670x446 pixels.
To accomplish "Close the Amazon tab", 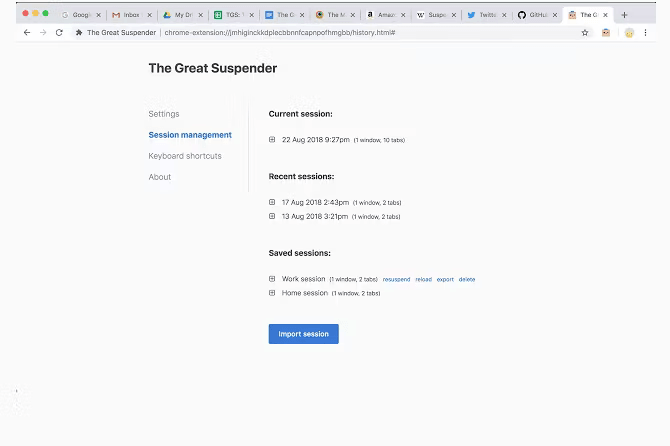I will coord(403,15).
